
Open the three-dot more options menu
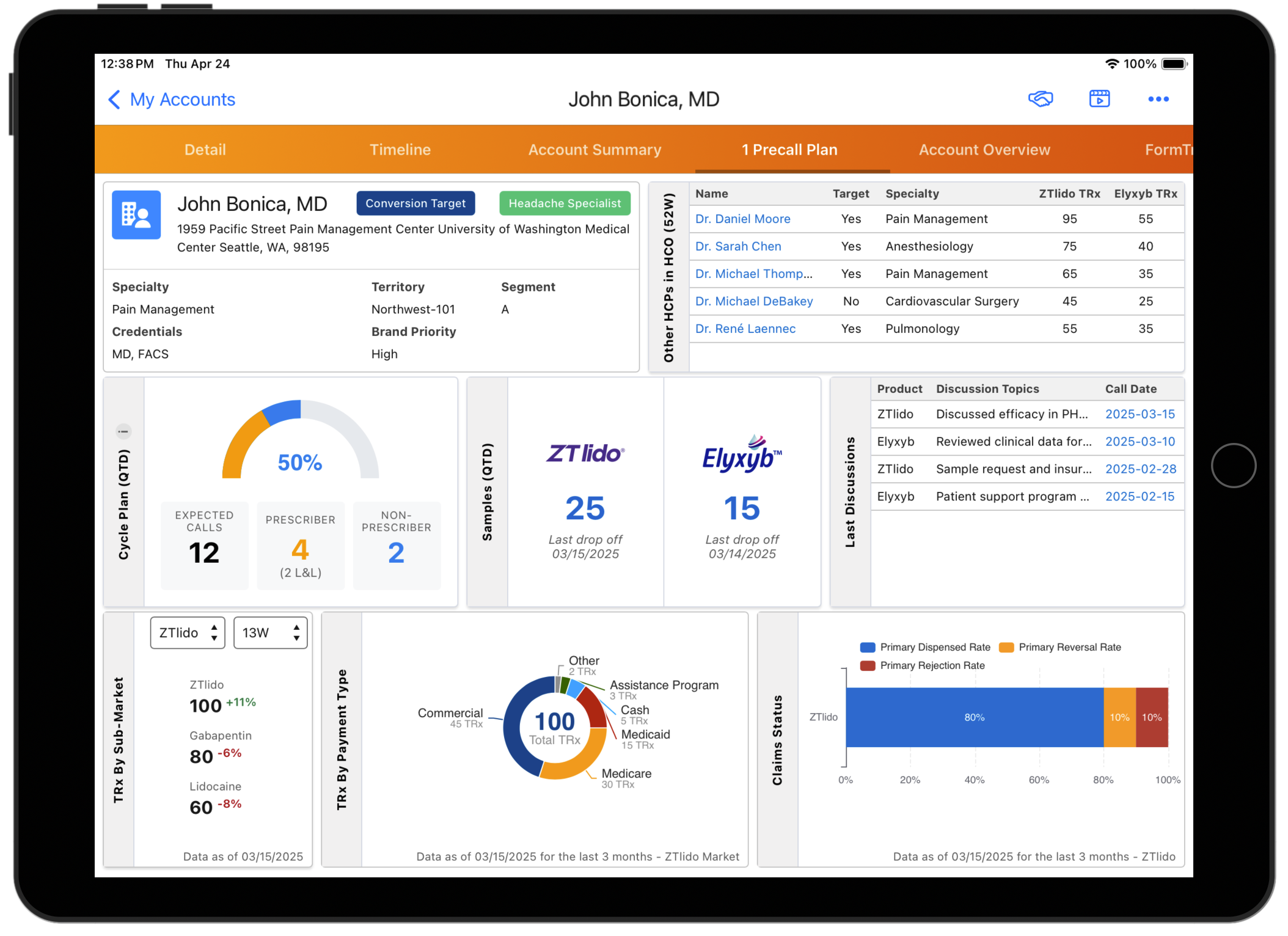(x=1158, y=99)
